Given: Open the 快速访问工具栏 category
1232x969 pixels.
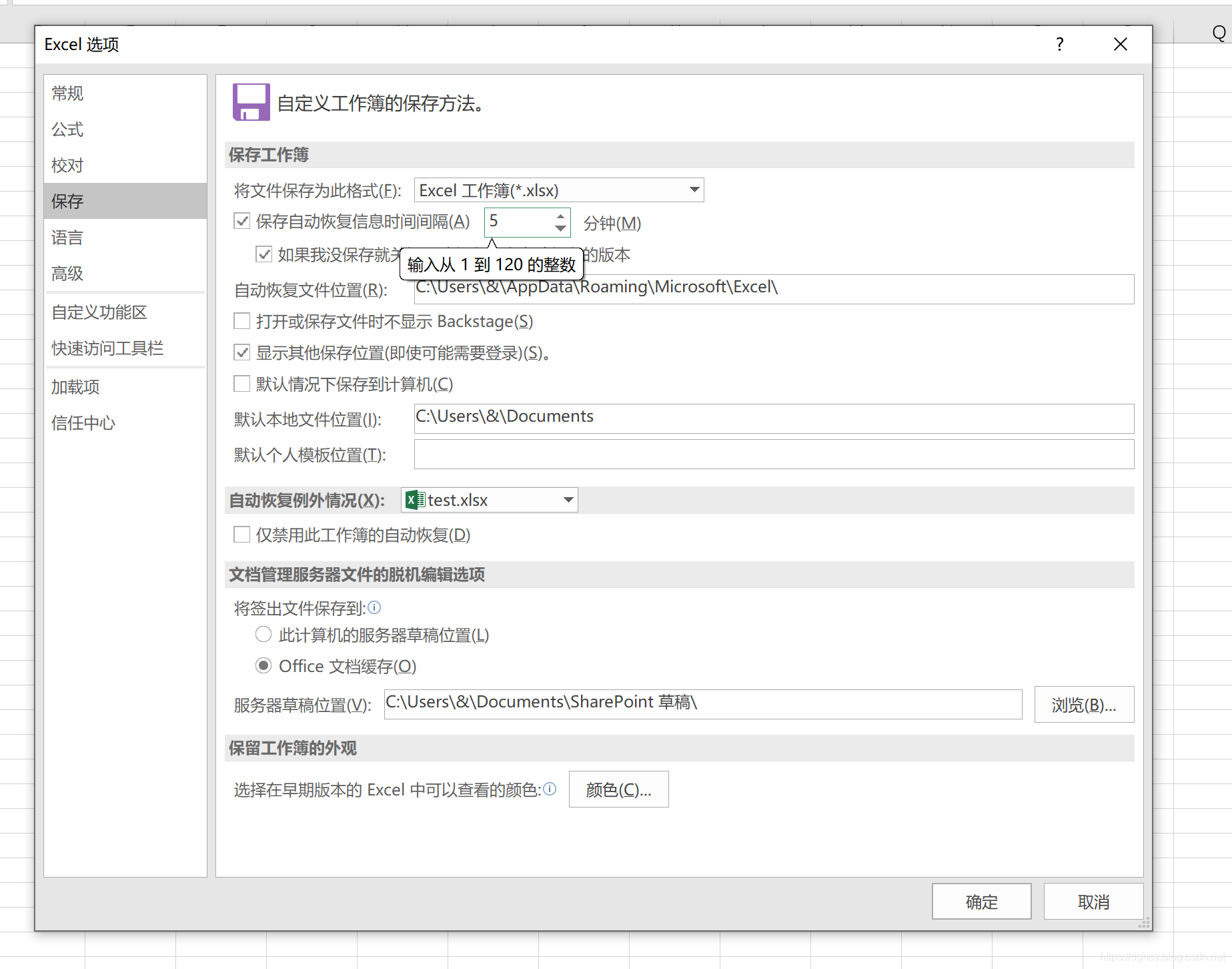Looking at the screenshot, I should (x=125, y=348).
